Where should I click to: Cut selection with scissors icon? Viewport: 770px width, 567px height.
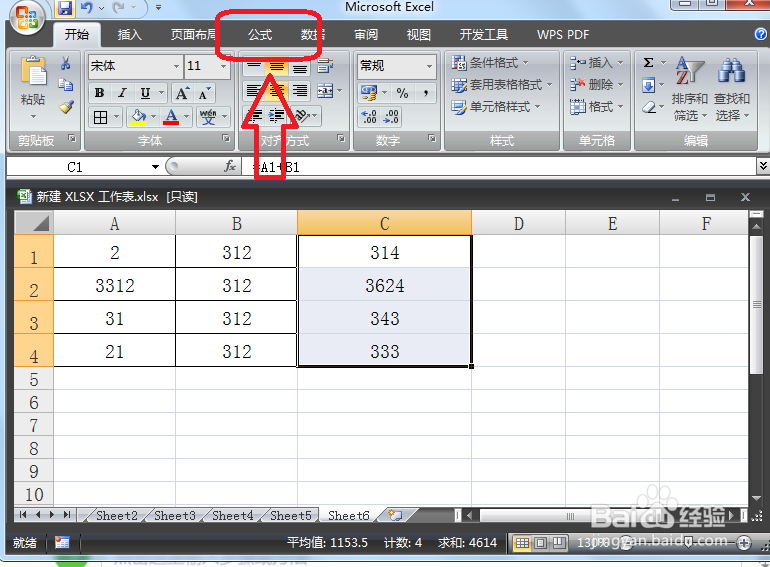pos(66,63)
